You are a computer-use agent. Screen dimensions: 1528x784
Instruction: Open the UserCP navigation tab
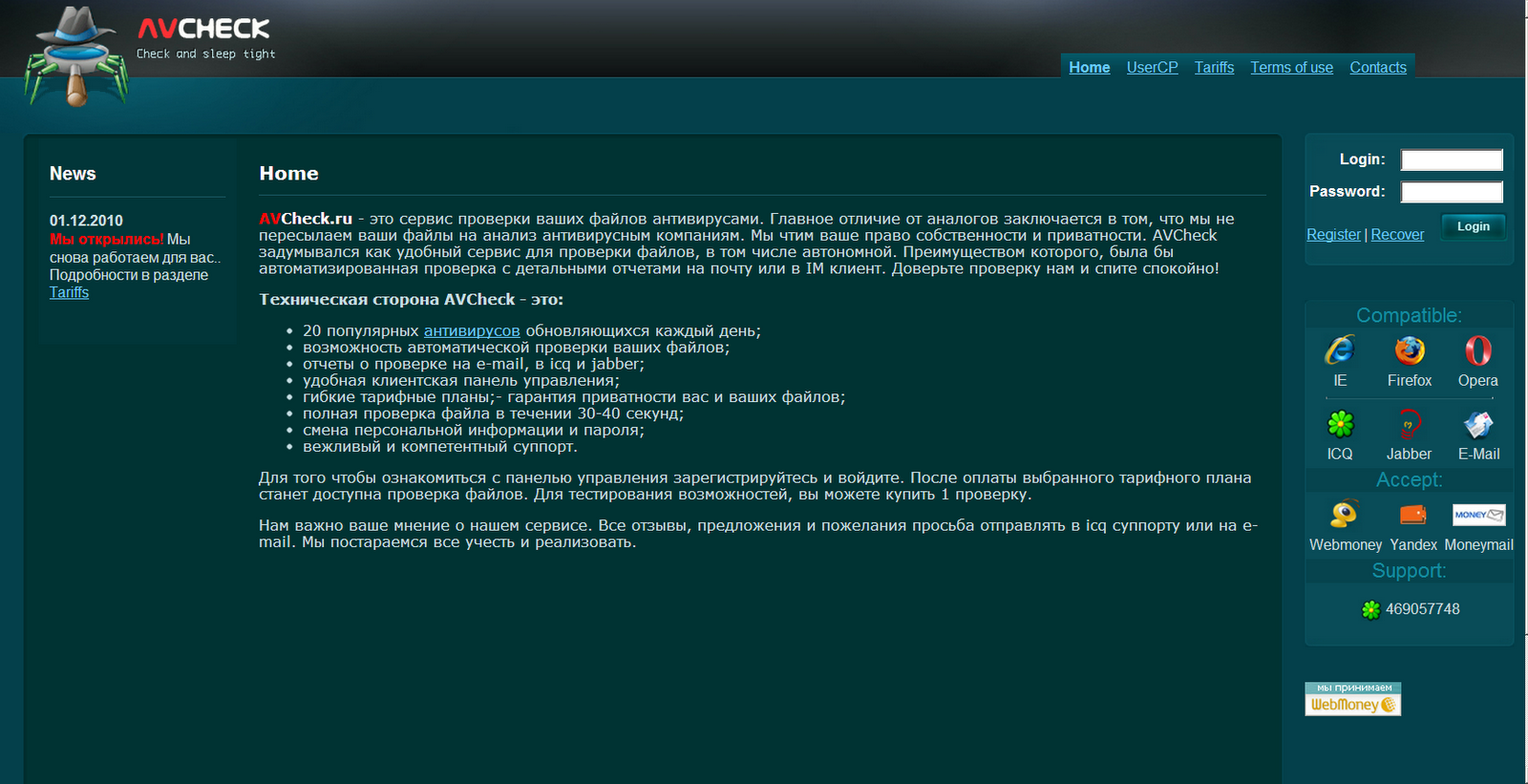pyautogui.click(x=1152, y=68)
